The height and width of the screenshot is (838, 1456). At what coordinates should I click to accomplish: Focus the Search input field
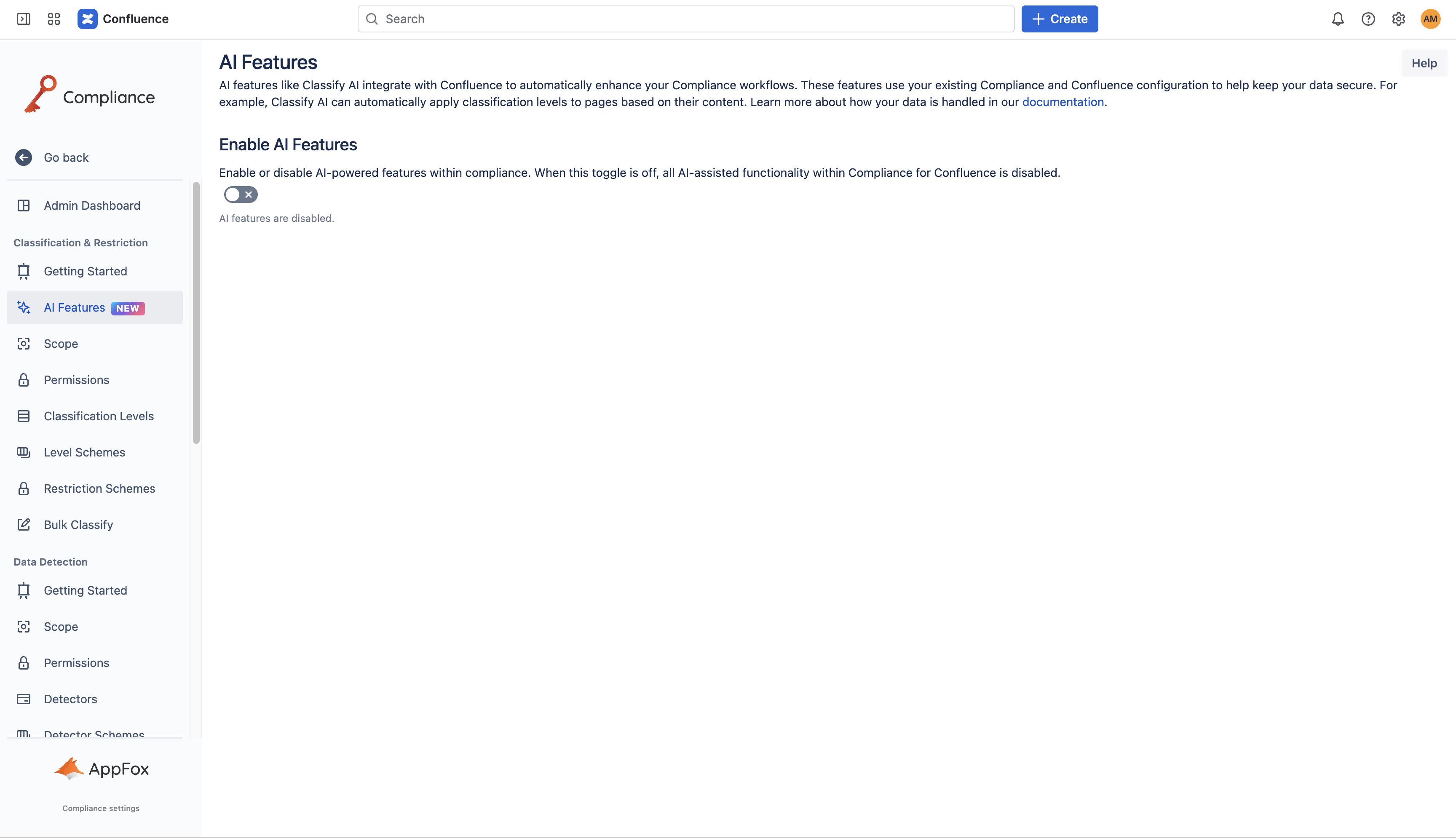685,19
